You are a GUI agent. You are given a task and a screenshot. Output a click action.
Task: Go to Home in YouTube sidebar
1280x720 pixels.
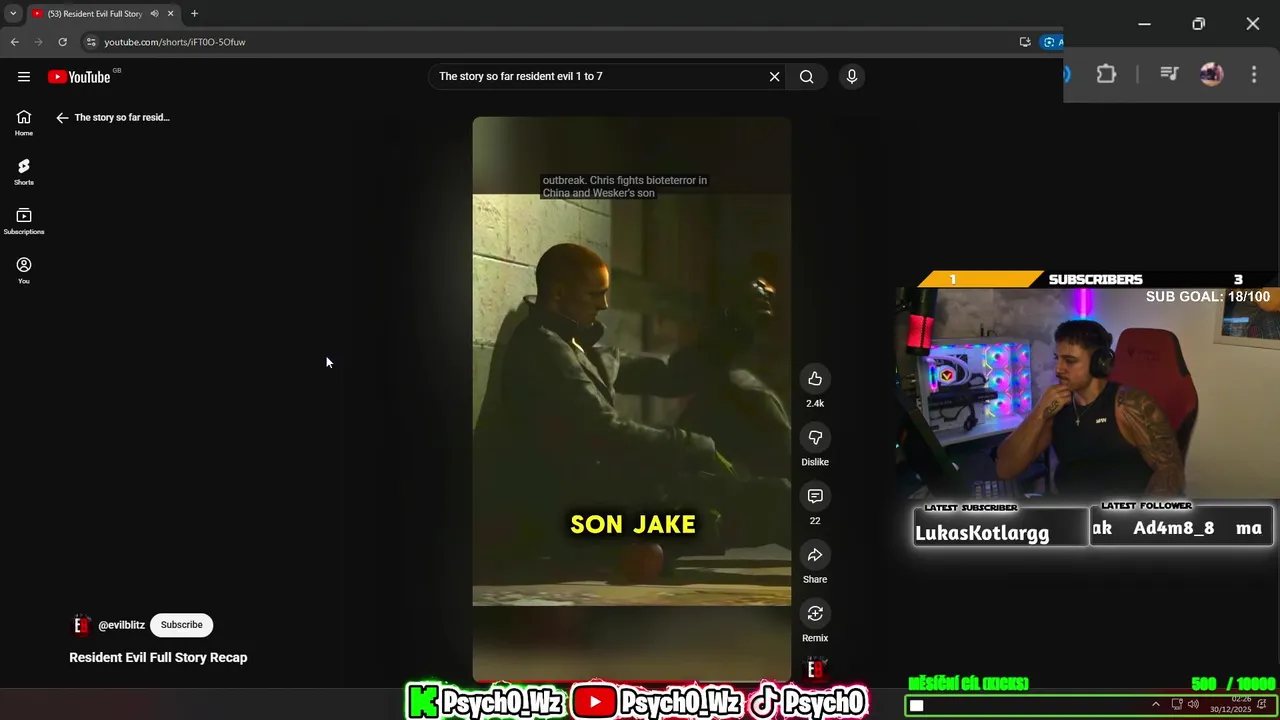point(24,123)
